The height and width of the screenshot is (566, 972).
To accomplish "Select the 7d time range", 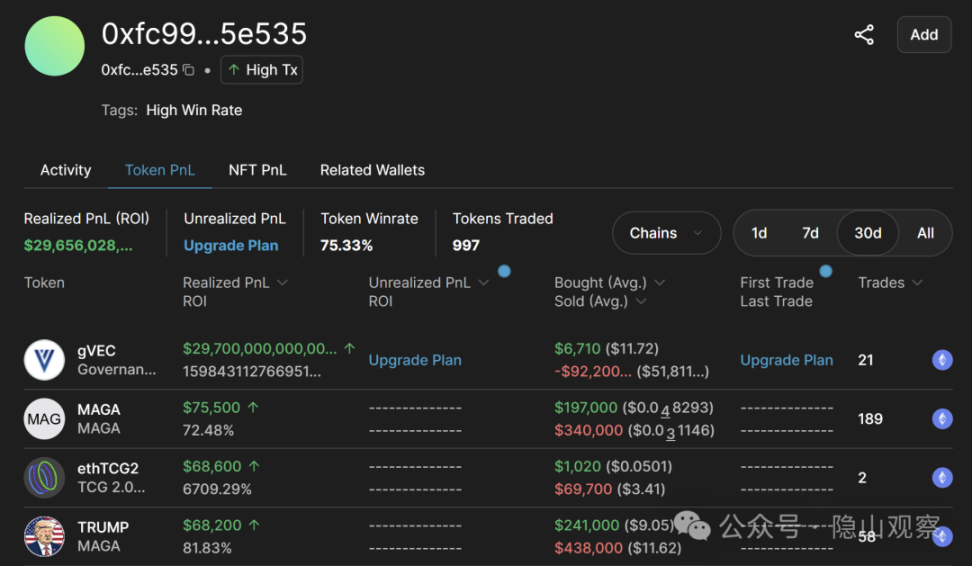I will (810, 233).
